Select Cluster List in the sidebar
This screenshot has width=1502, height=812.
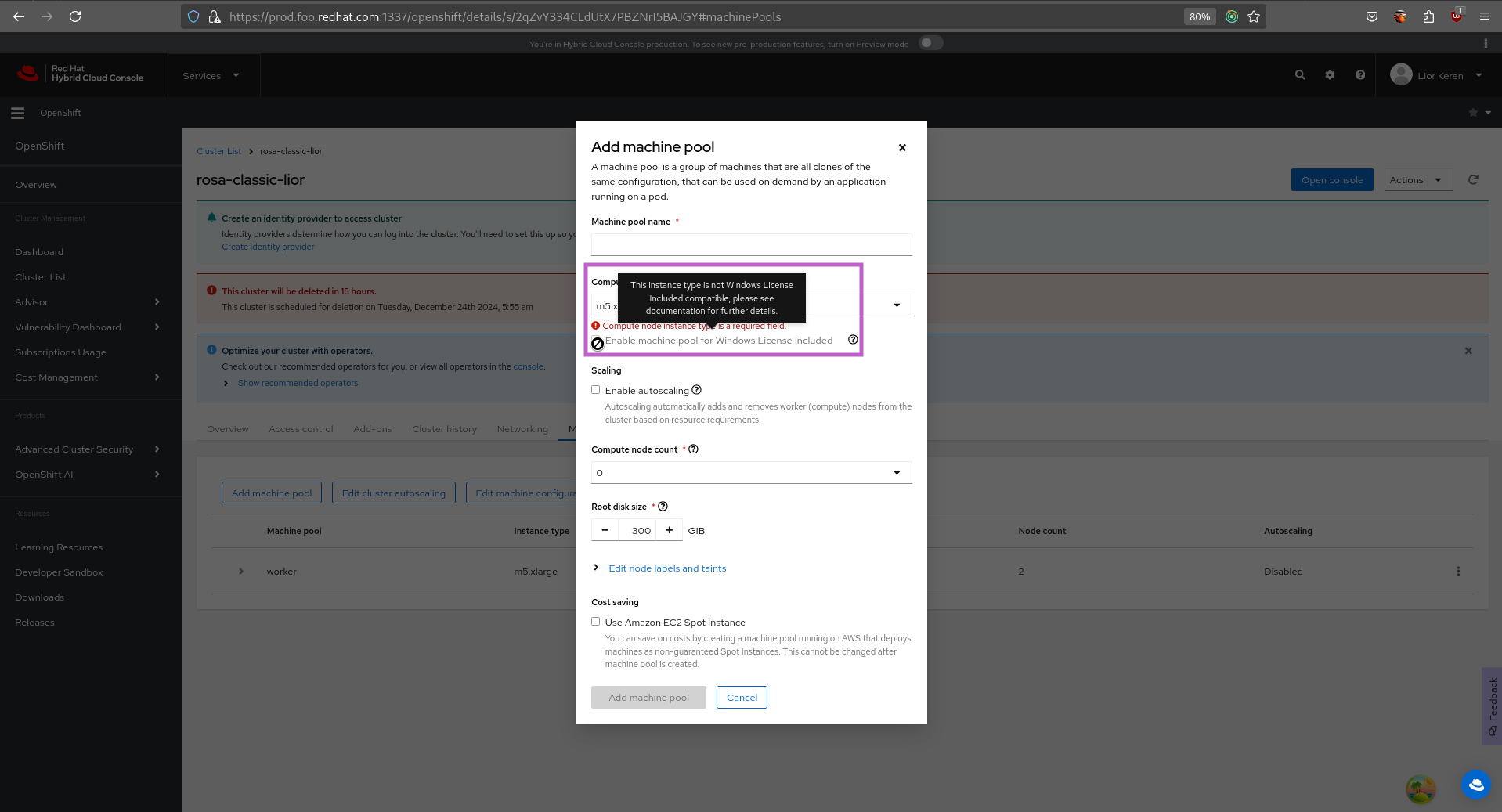pyautogui.click(x=41, y=277)
